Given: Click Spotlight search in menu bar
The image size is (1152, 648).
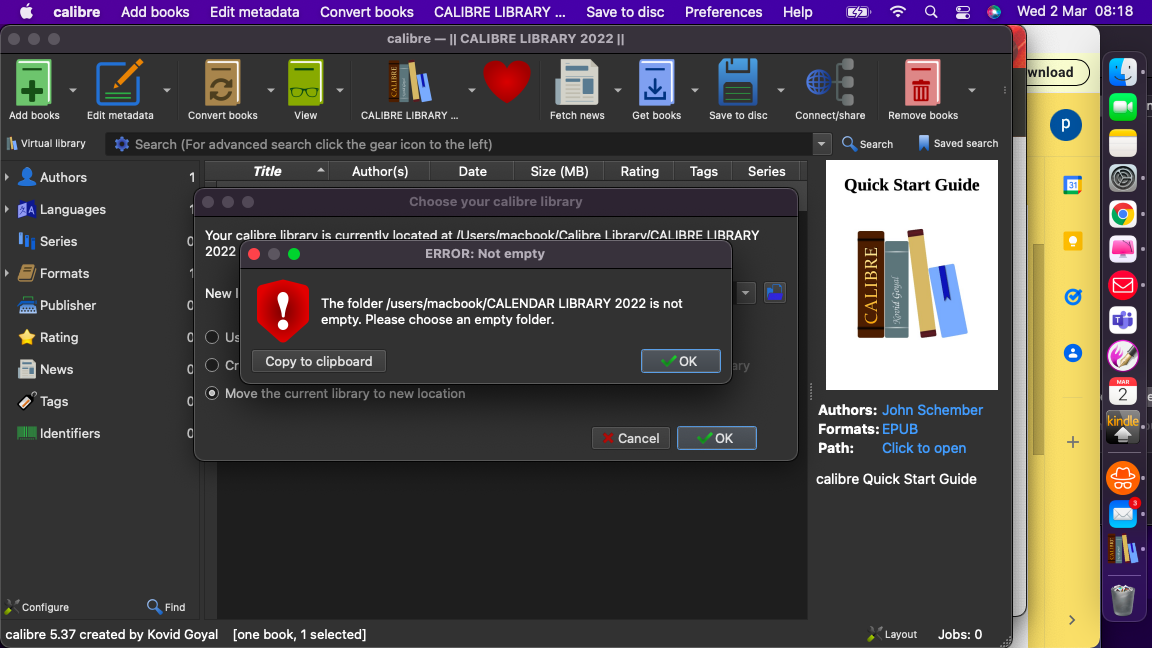Looking at the screenshot, I should tap(931, 12).
